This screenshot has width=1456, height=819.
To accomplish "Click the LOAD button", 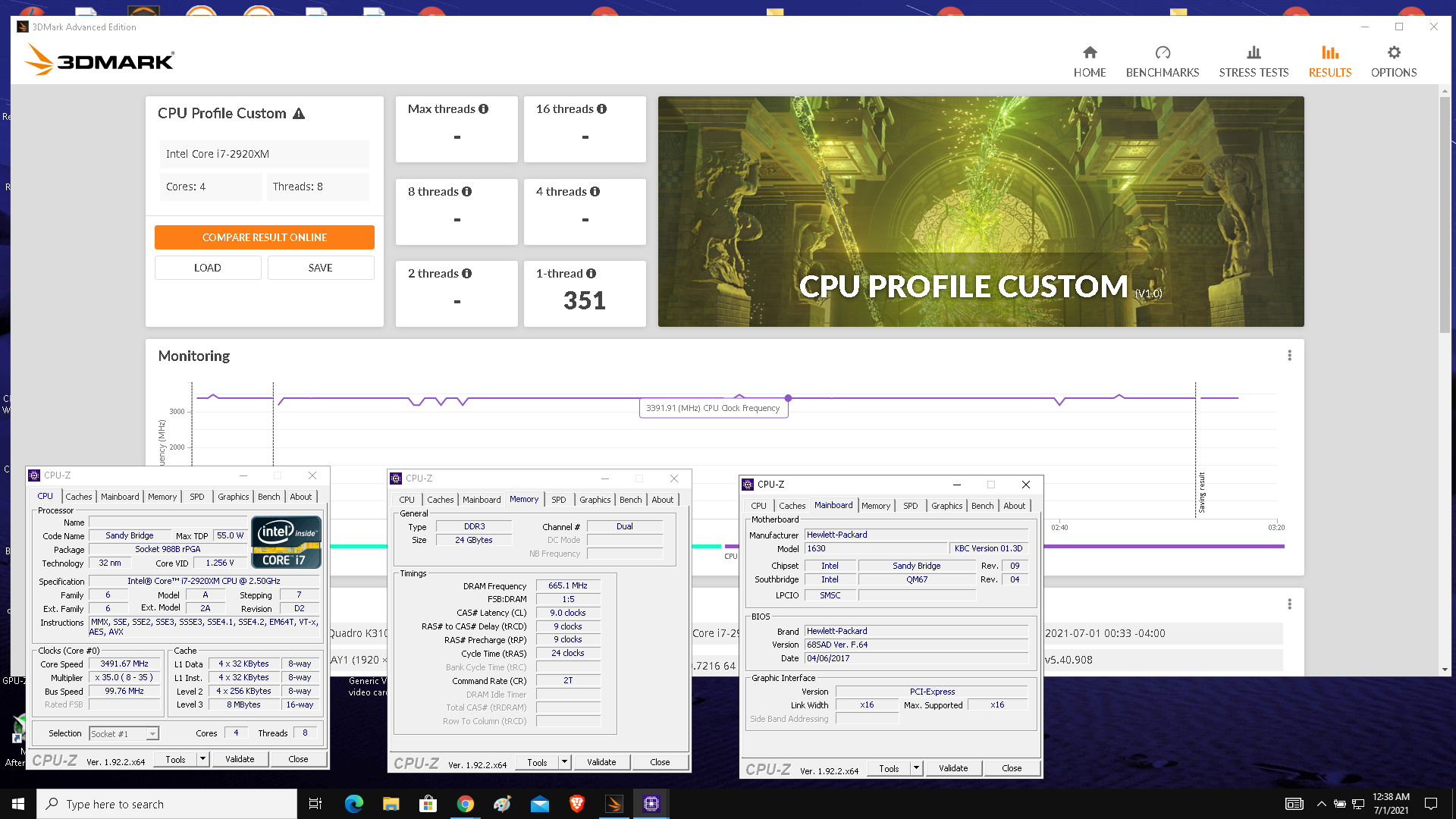I will tap(208, 268).
